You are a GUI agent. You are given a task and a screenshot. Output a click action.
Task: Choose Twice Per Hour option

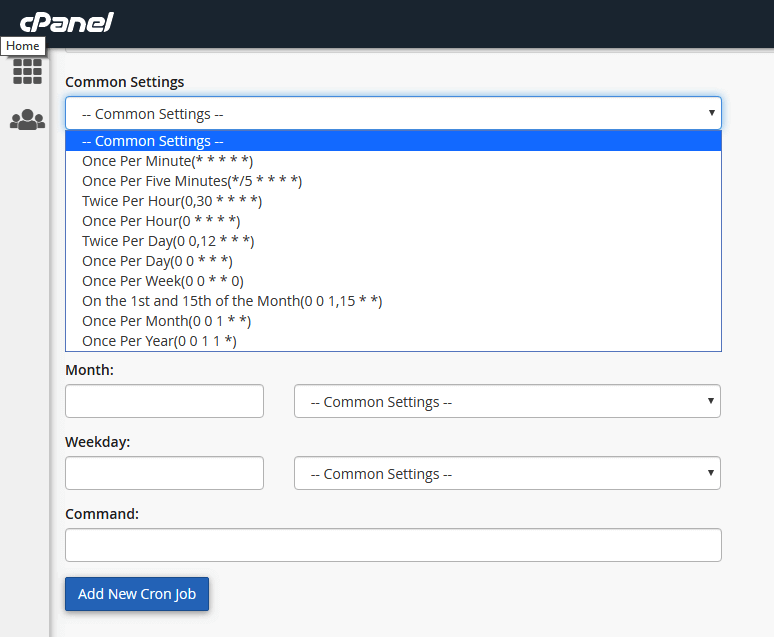click(393, 201)
